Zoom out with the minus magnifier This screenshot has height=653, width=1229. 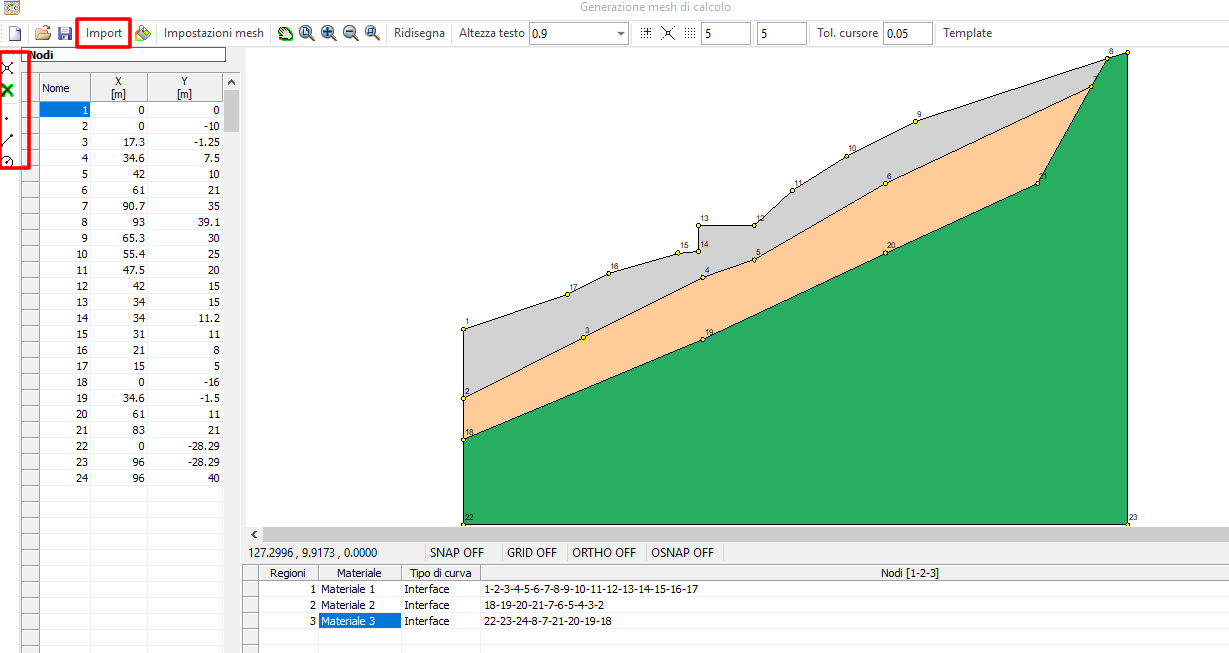tap(350, 33)
